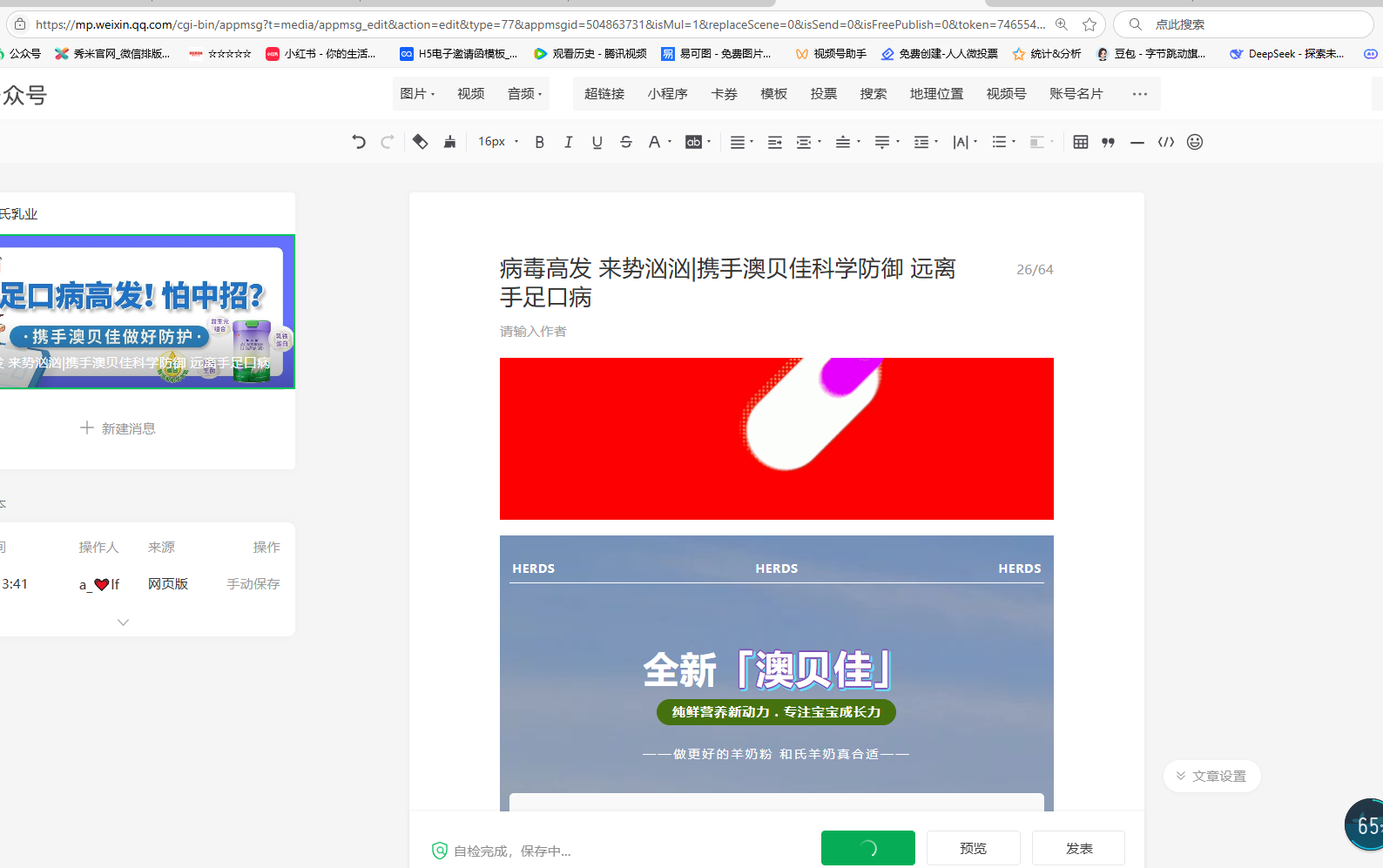This screenshot has height=868, width=1383.
Task: Redo the last undone edit
Action: pyautogui.click(x=388, y=142)
